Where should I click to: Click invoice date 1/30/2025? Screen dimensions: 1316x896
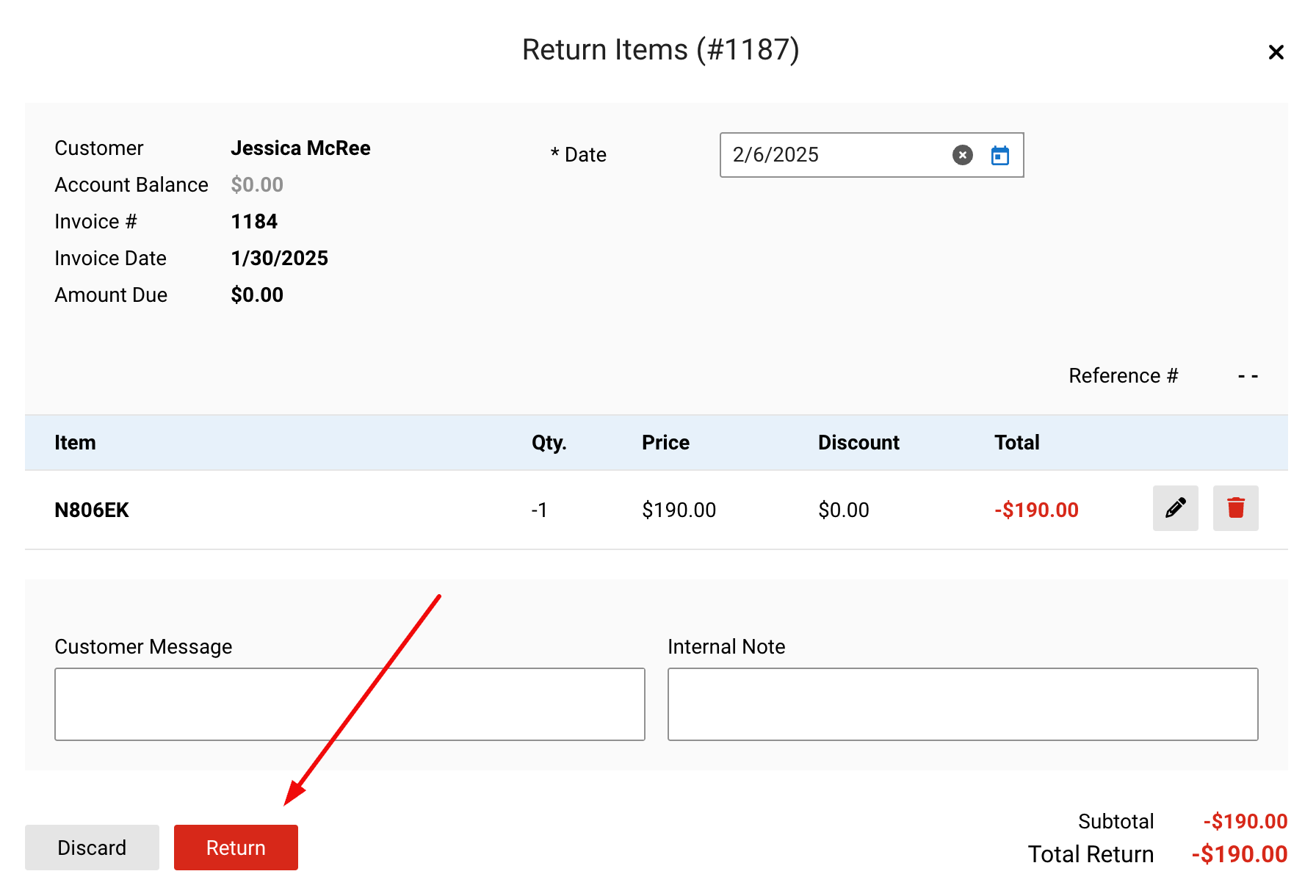[279, 259]
